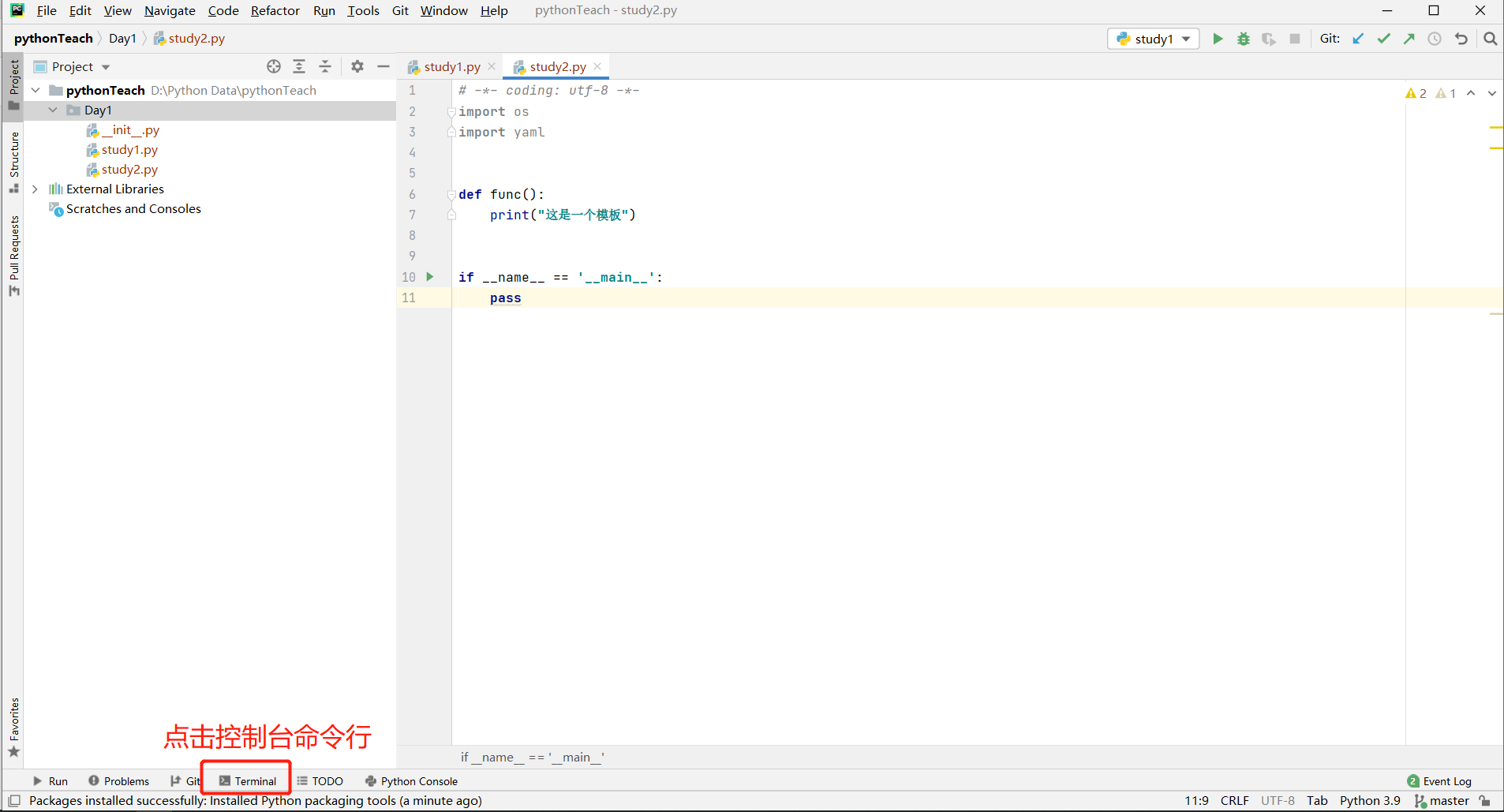Screen dimensions: 1504x812
Task: Run the study1 configuration
Action: (x=1218, y=39)
